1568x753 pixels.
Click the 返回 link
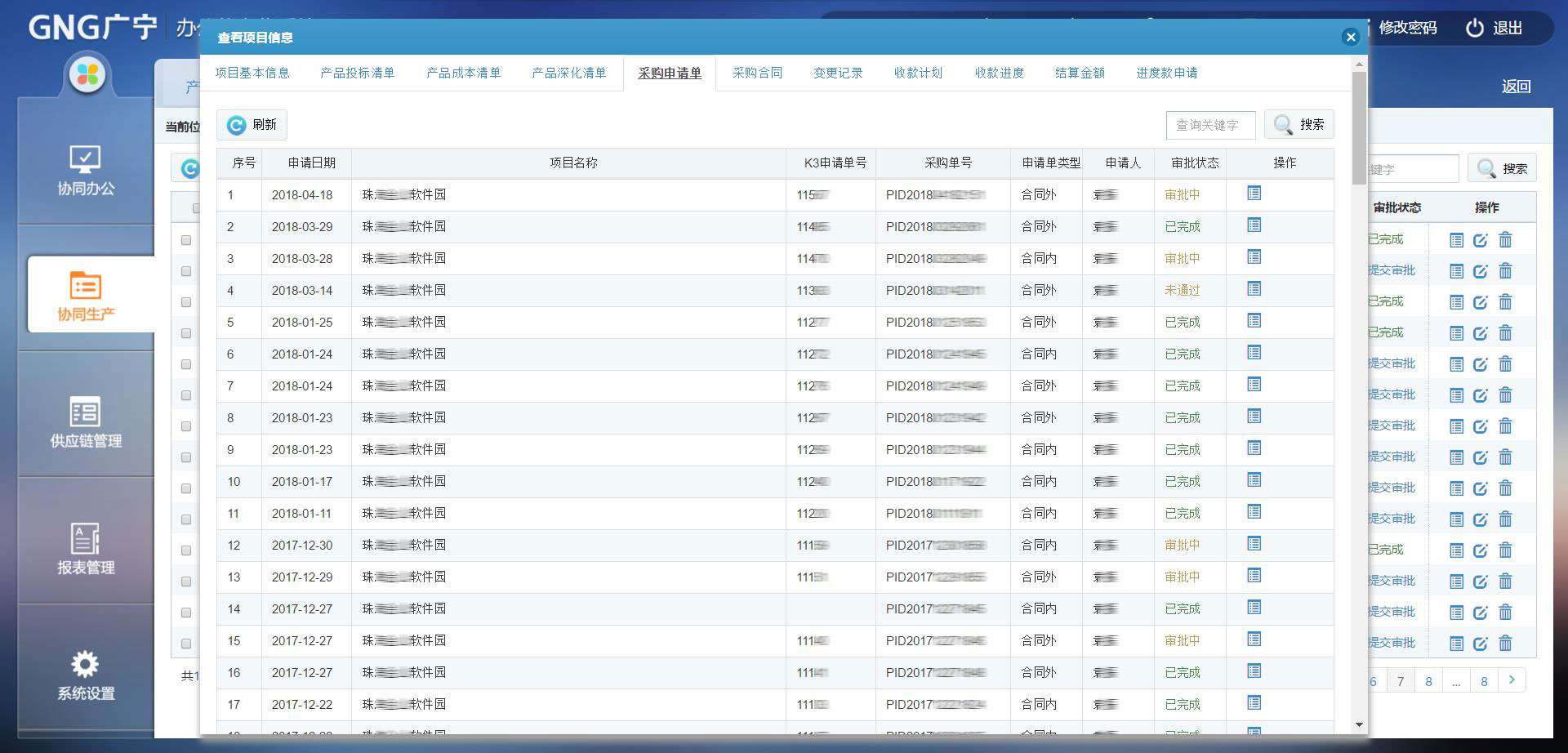[1516, 87]
